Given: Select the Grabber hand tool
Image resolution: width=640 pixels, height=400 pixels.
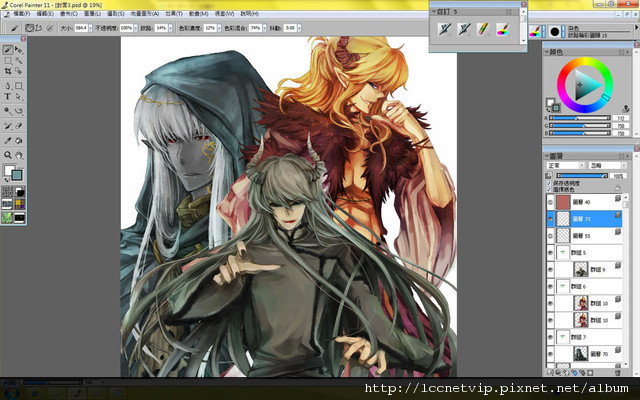Looking at the screenshot, I should point(19,155).
